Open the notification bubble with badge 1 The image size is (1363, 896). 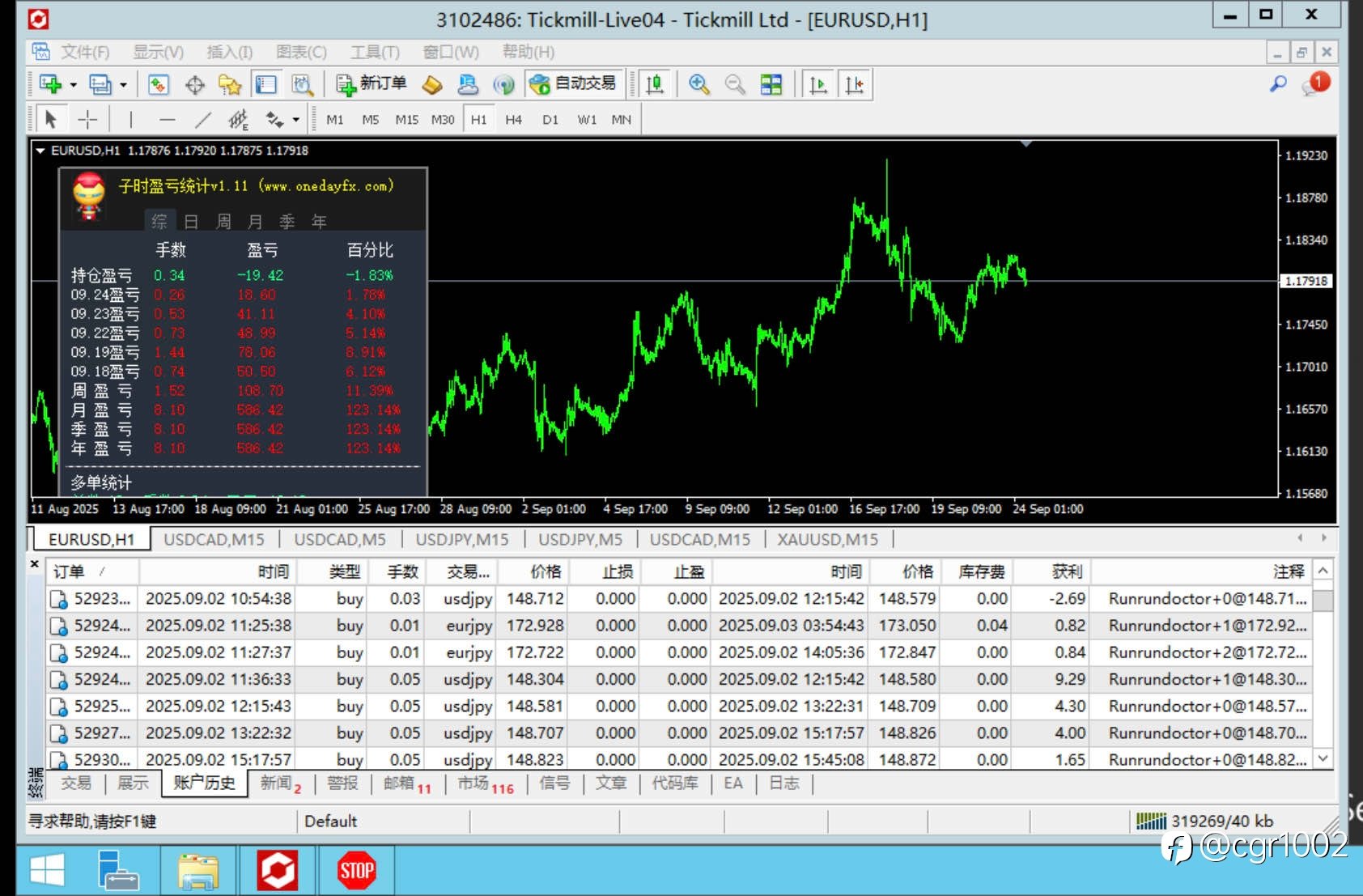pyautogui.click(x=1315, y=83)
